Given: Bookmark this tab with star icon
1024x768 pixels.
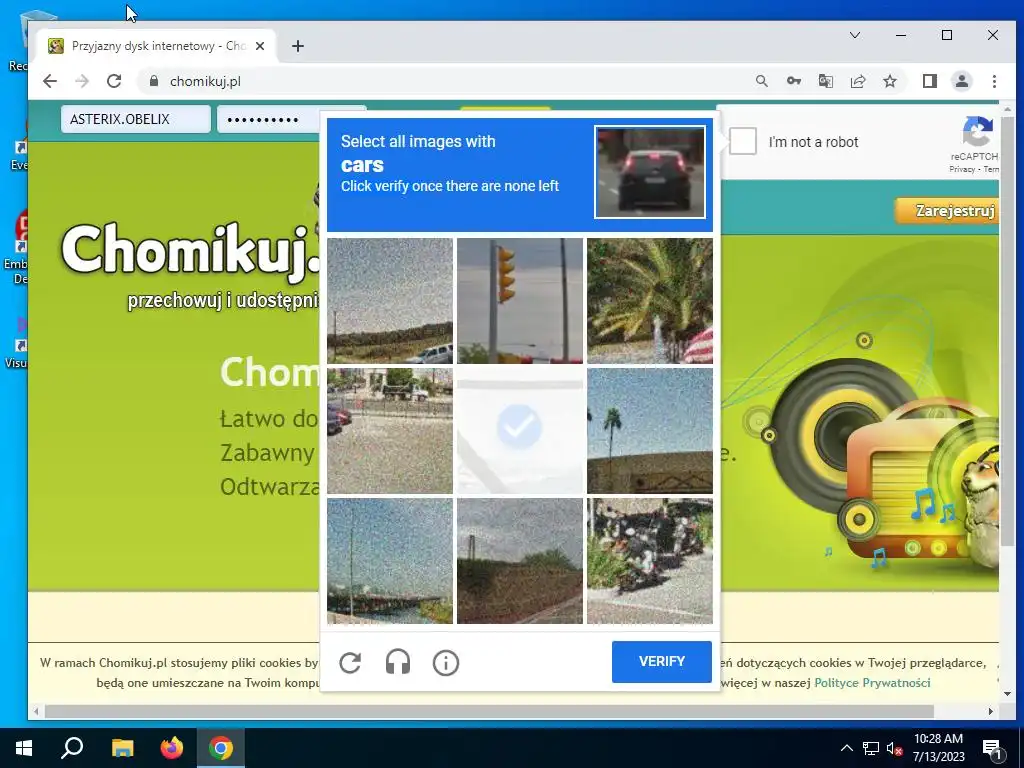Looking at the screenshot, I should point(889,81).
